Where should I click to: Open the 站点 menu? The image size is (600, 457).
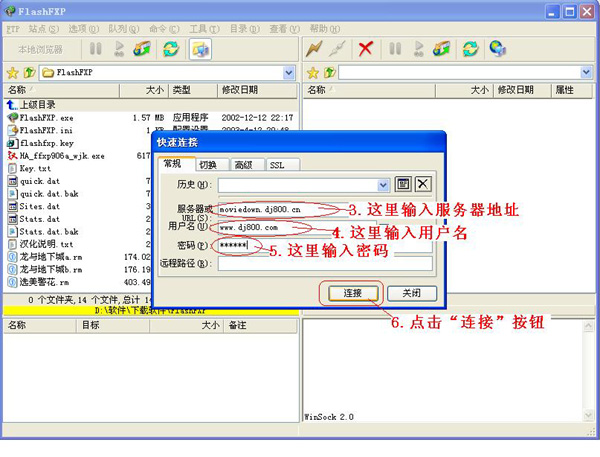click(x=42, y=28)
